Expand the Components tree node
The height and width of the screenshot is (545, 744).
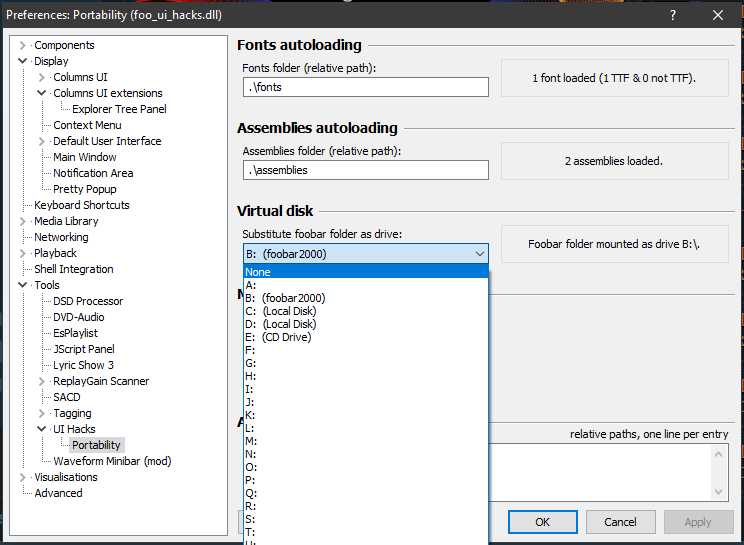(x=22, y=46)
